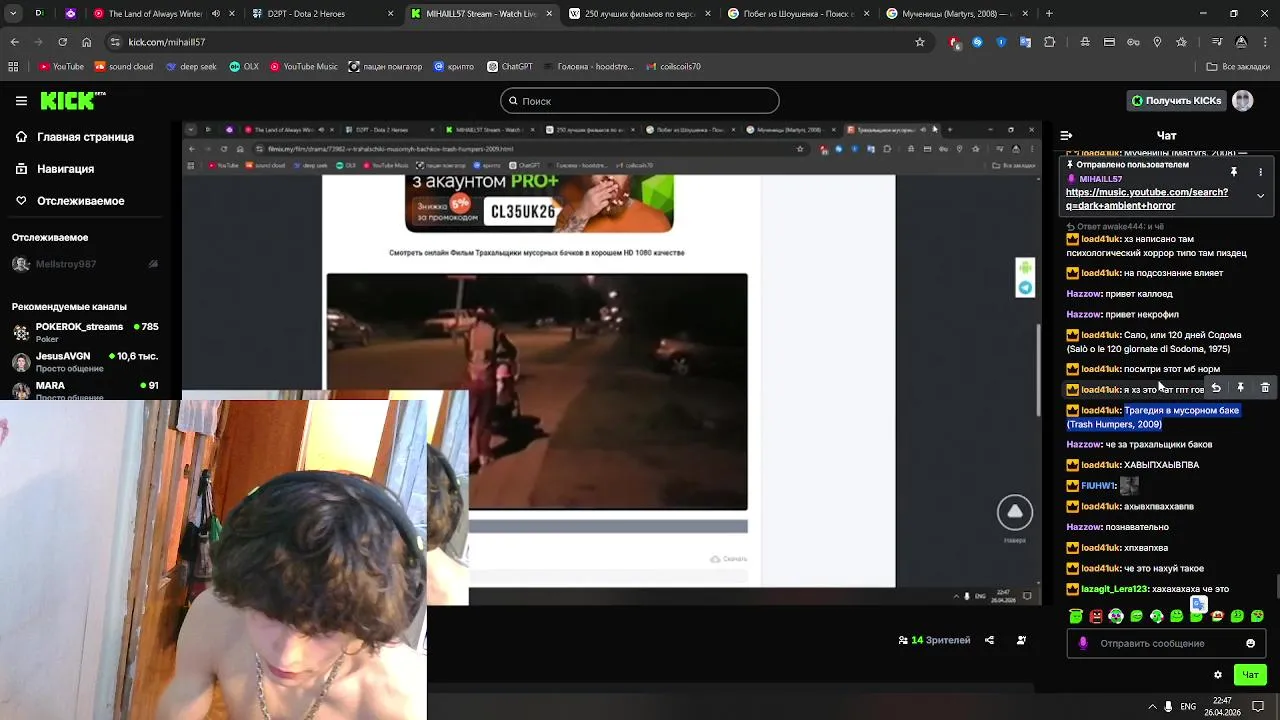Bookmark this page with star icon
The width and height of the screenshot is (1280, 720).
coord(920,42)
